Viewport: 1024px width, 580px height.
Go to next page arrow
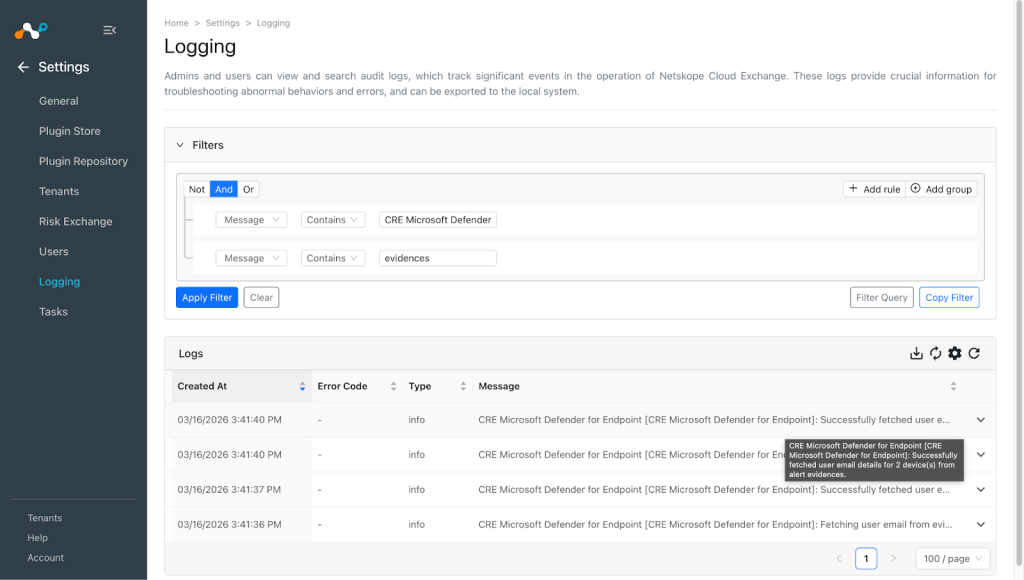pos(893,558)
